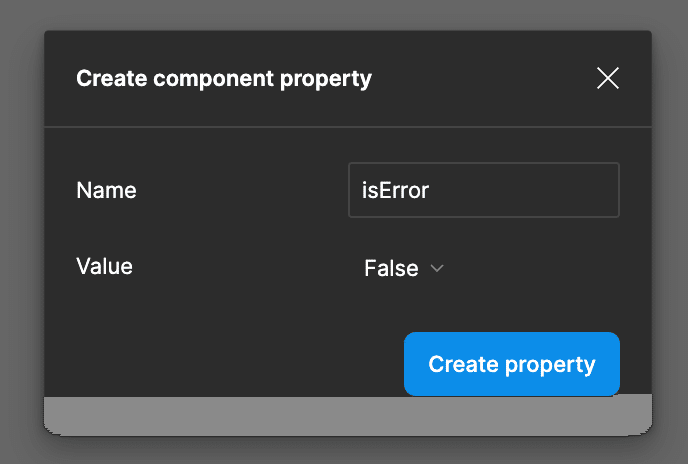Click the dimmed backdrop left of the dialog
Image resolution: width=688 pixels, height=464 pixels.
click(x=21, y=232)
